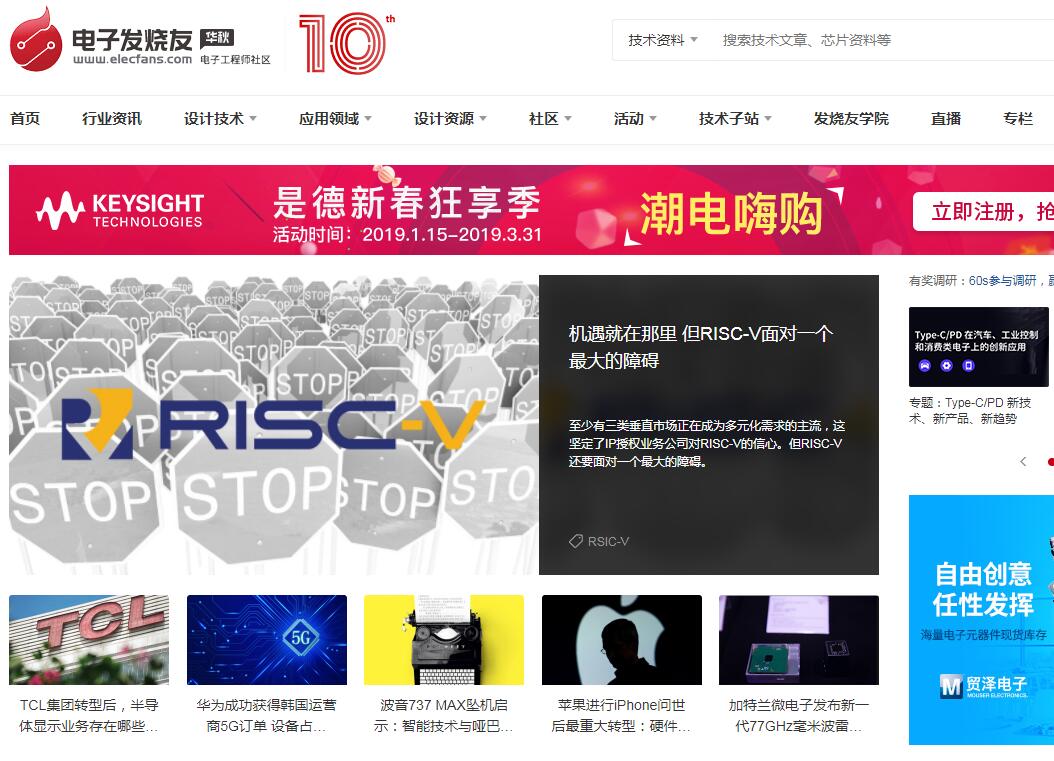Viewport: 1054px width, 761px height.
Task: Open 行业资讯 navigation item
Action: (x=112, y=119)
